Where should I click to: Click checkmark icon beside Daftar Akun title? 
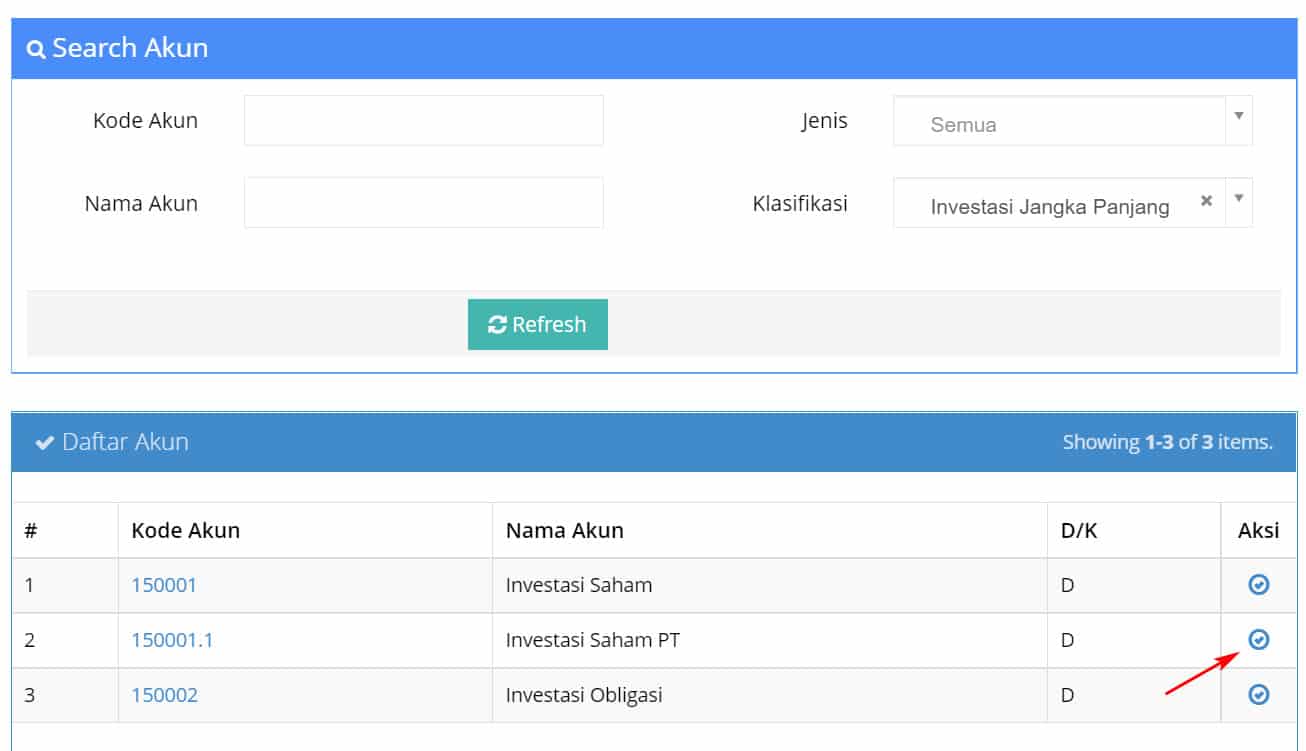point(44,442)
